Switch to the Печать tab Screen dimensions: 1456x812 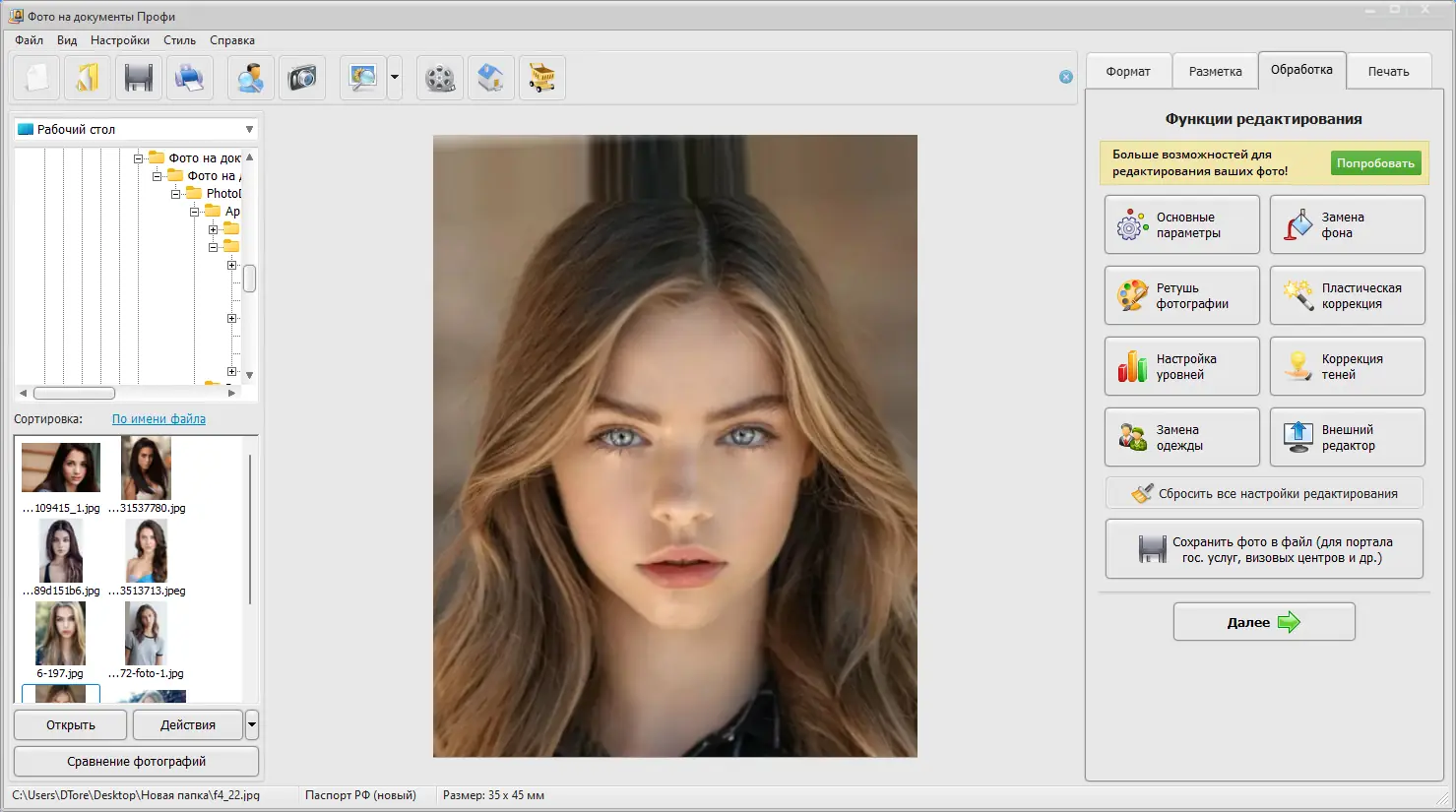point(1388,71)
